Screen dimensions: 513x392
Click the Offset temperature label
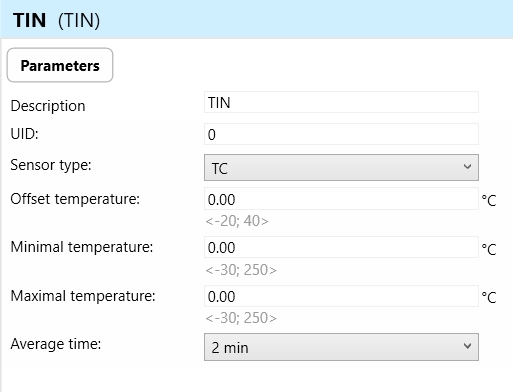click(75, 199)
